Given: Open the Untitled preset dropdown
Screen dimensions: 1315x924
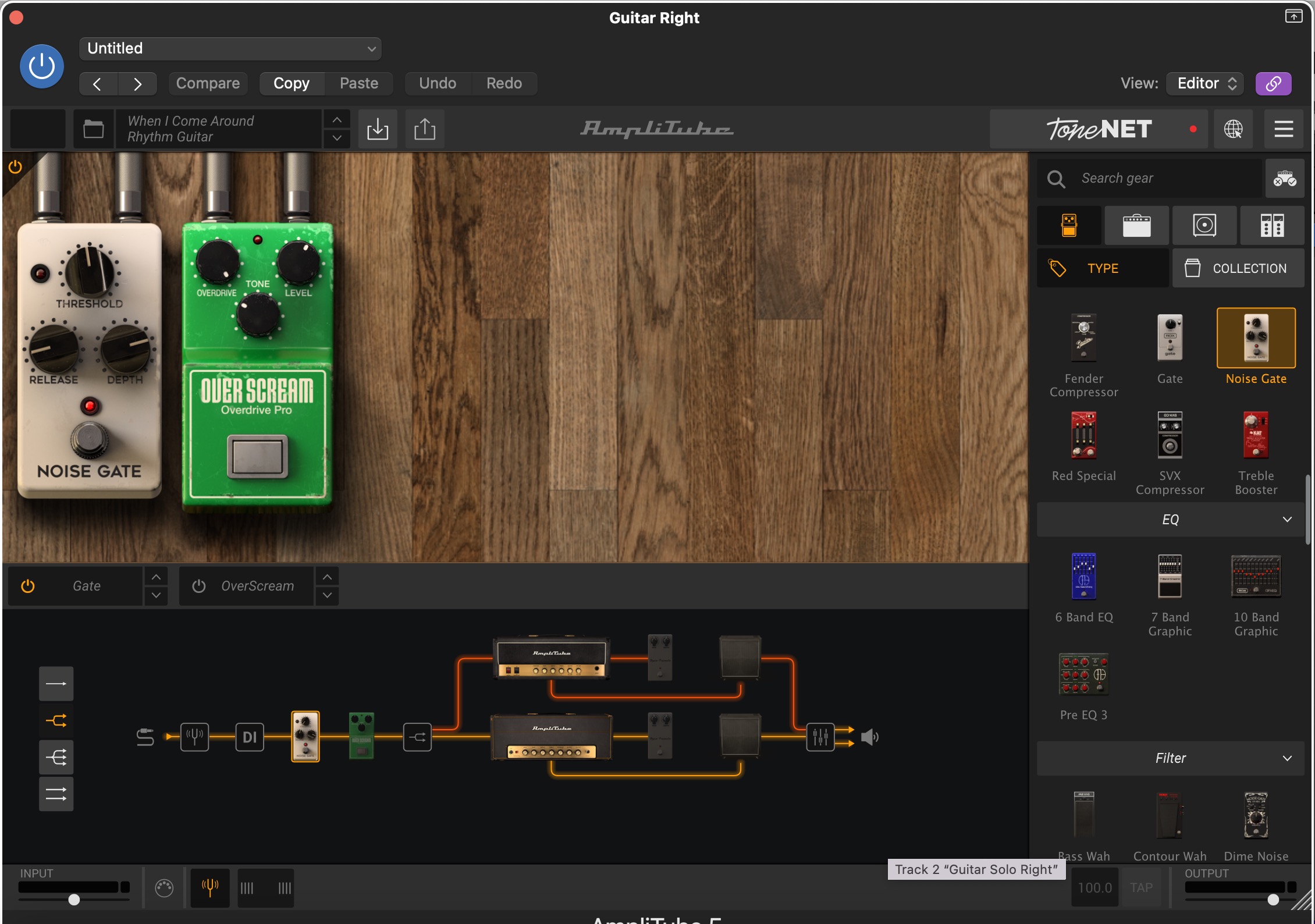Looking at the screenshot, I should click(x=230, y=48).
